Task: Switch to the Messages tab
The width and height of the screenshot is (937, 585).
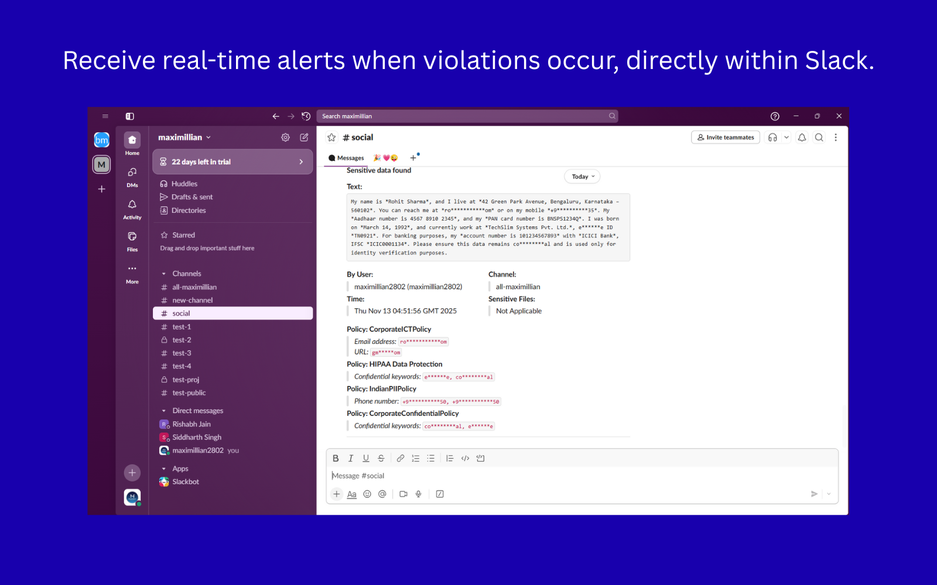Action: [346, 158]
